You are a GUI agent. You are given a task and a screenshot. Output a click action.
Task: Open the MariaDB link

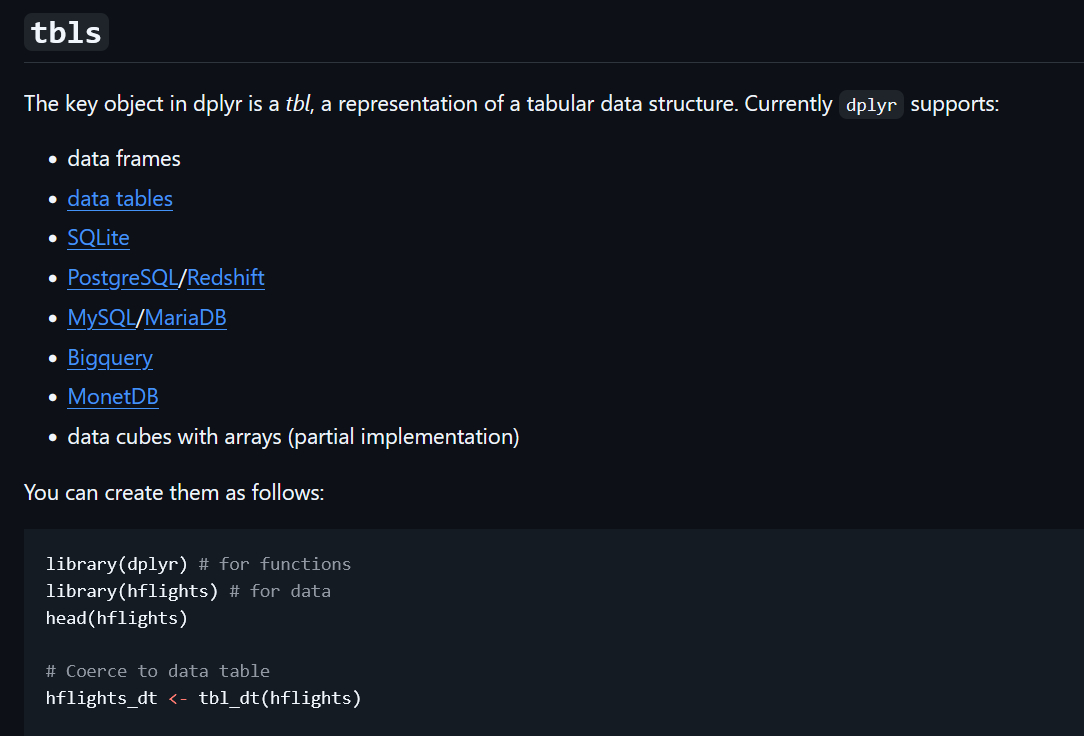(x=186, y=318)
